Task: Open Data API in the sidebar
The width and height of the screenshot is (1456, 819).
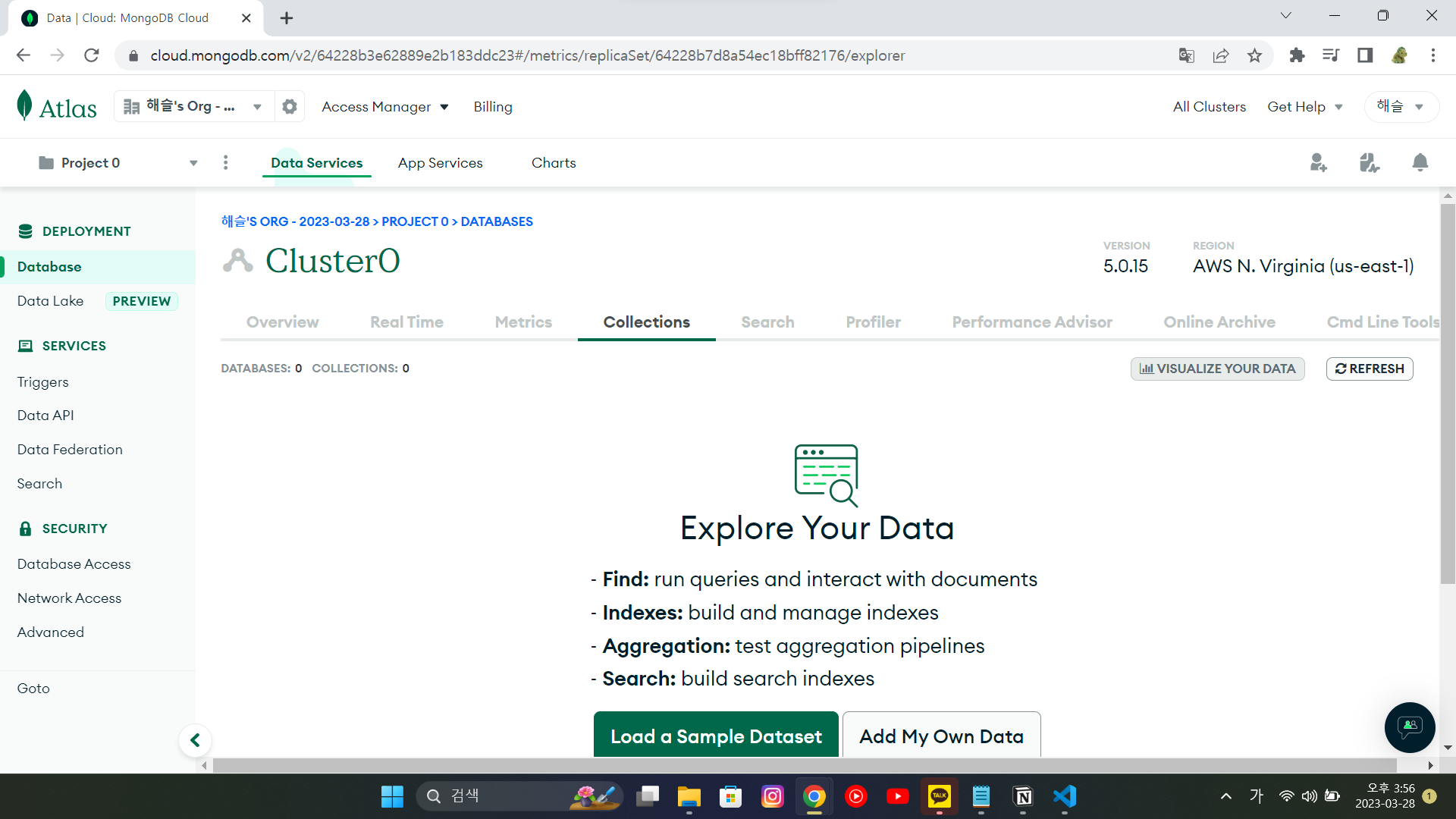Action: pyautogui.click(x=45, y=416)
